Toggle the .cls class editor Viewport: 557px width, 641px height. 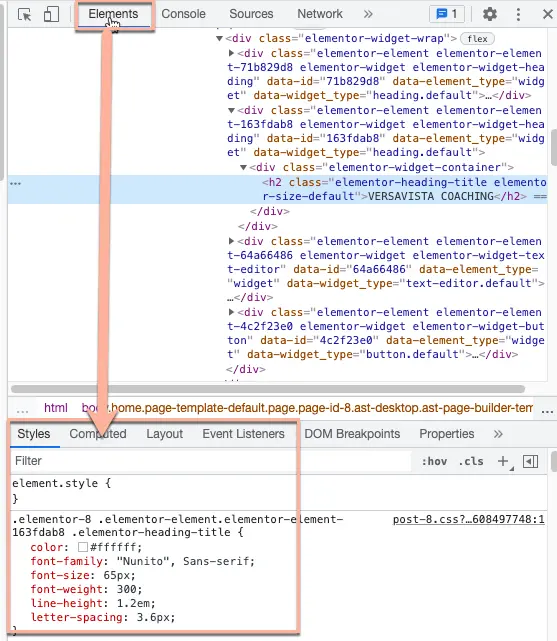471,462
